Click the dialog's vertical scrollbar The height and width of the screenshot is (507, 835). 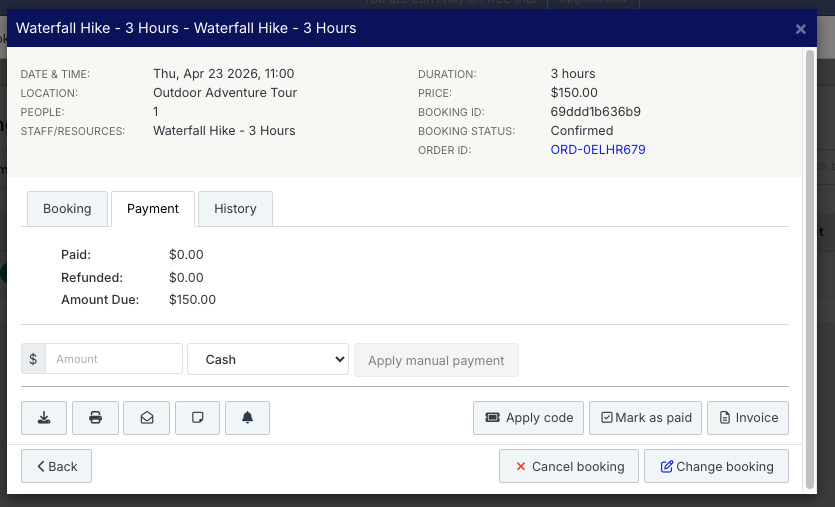click(810, 250)
